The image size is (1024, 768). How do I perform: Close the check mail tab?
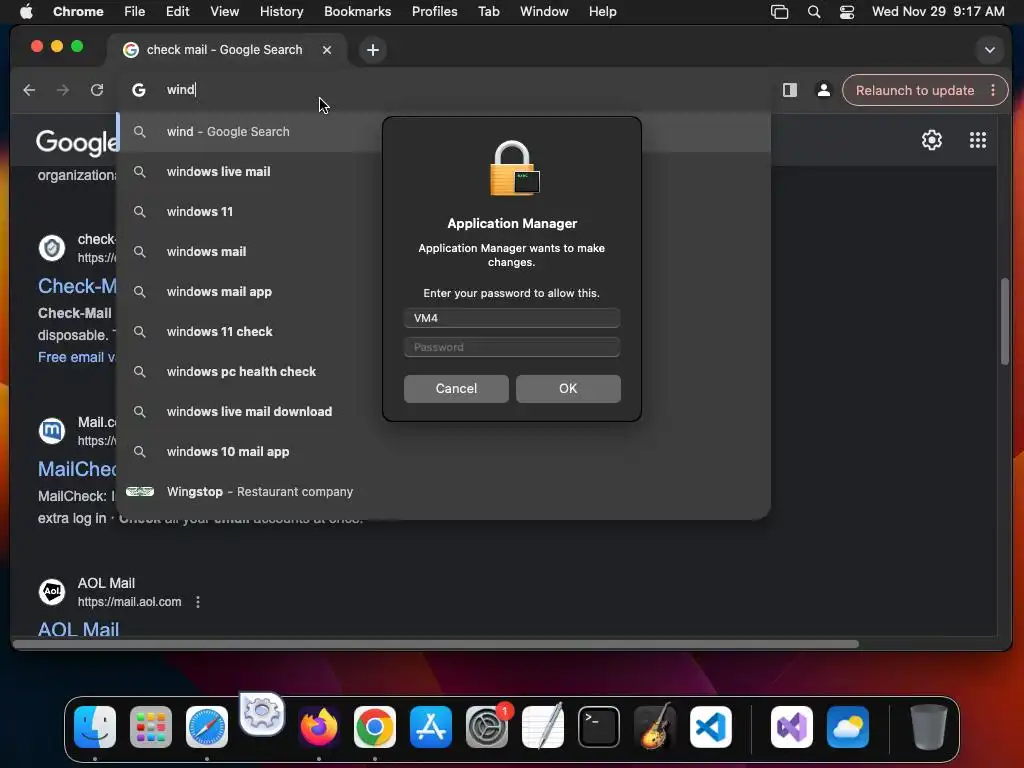coord(327,50)
